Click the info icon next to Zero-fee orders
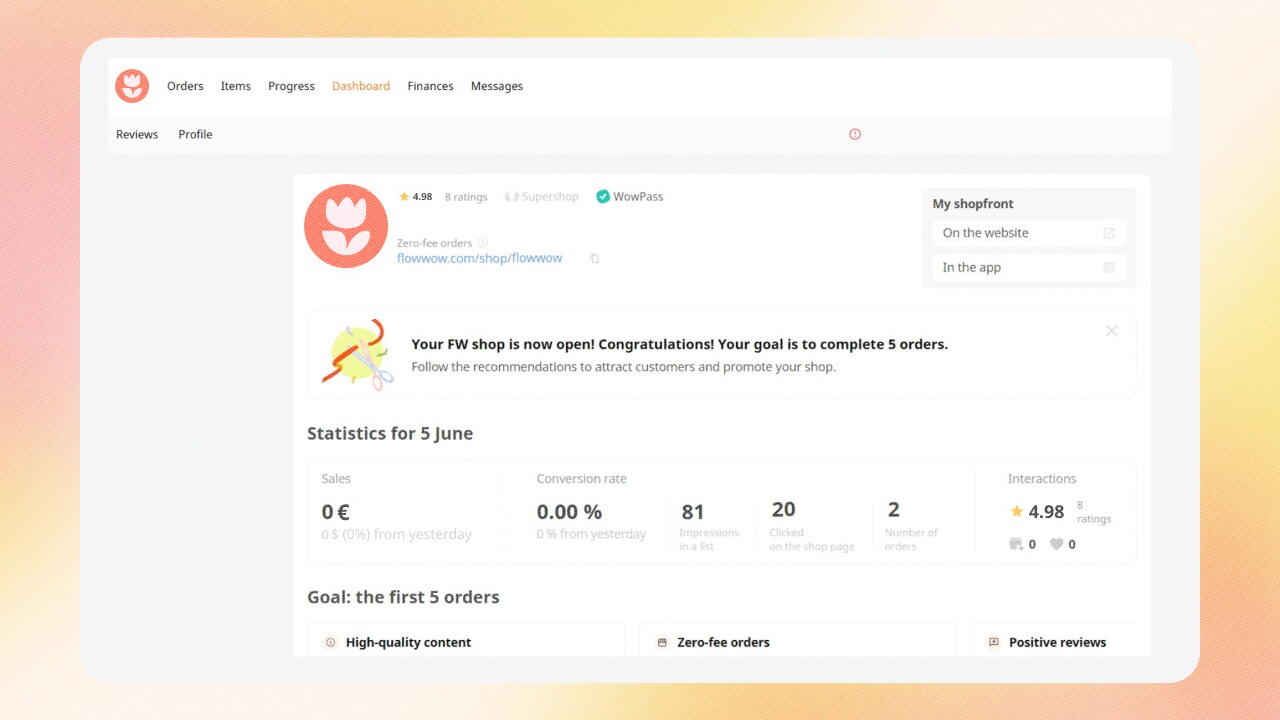 [483, 243]
